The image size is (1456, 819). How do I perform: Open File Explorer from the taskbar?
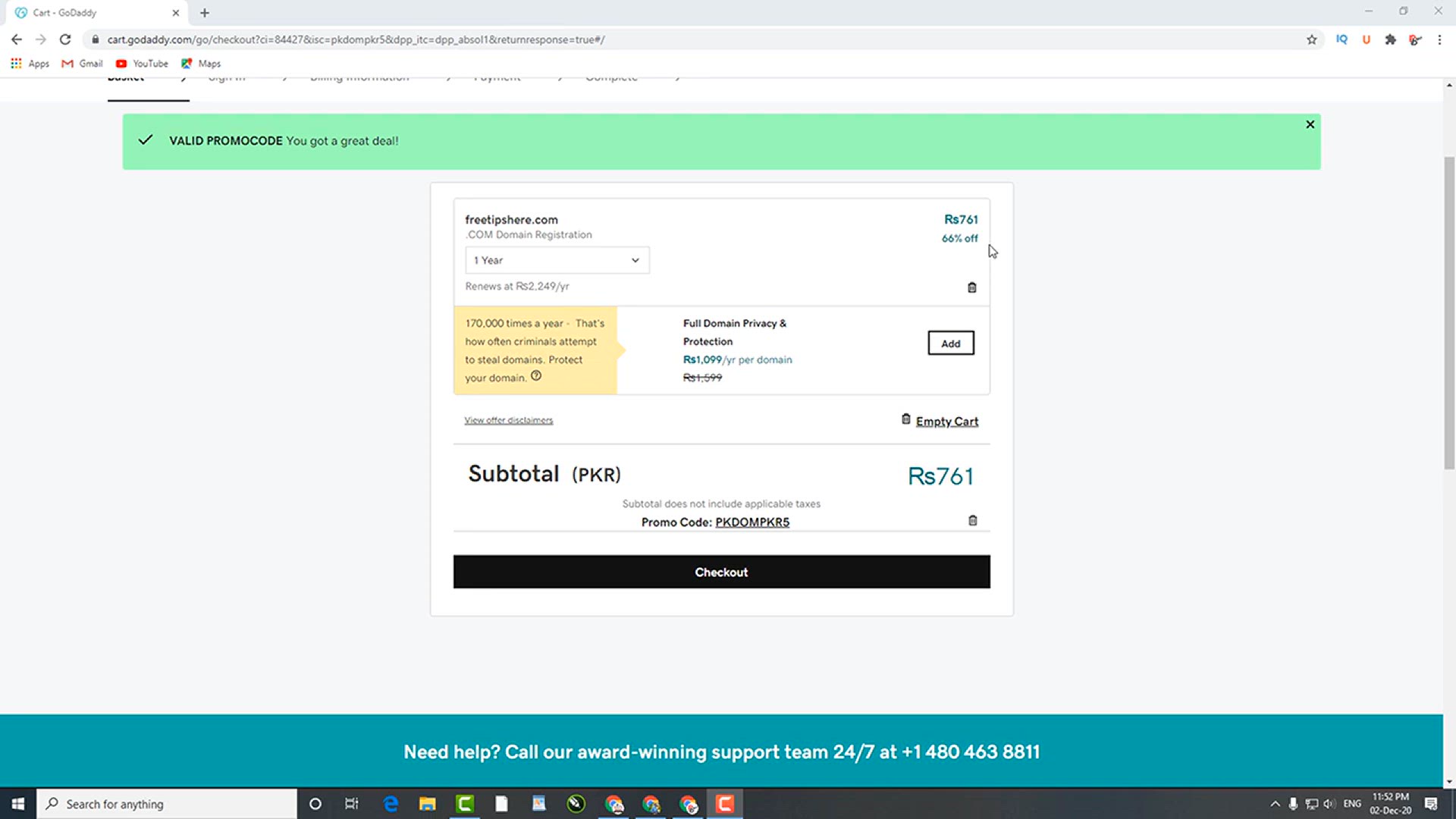428,804
